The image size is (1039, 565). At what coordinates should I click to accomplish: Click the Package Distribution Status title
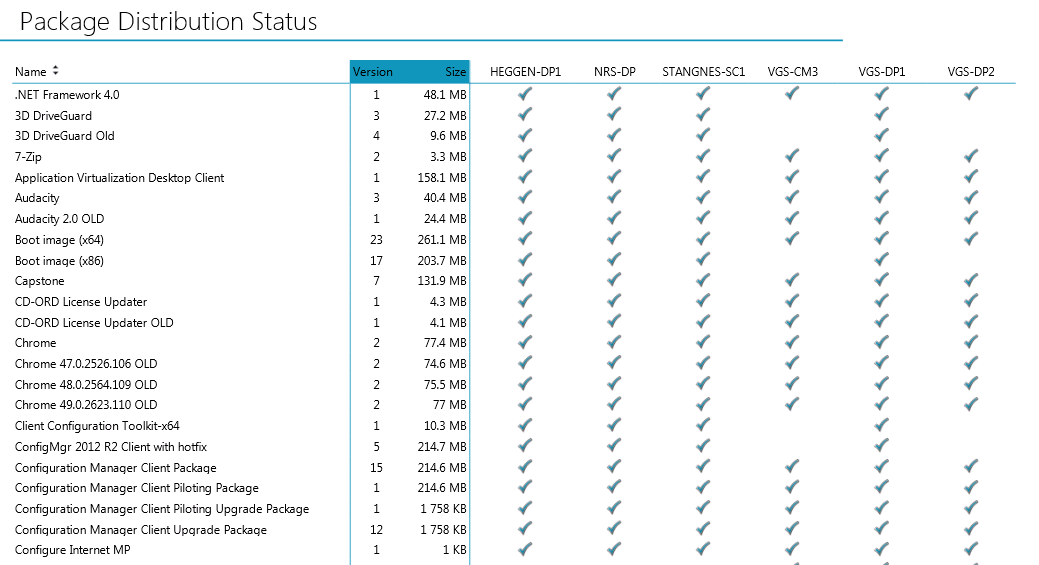coord(168,22)
